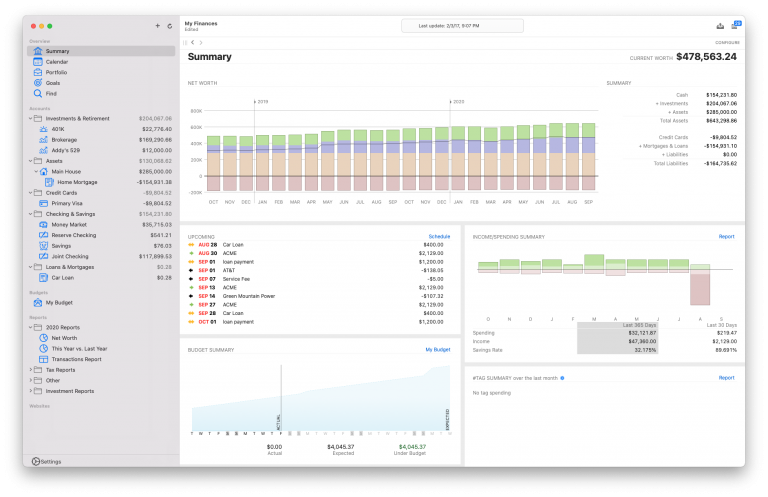The height and width of the screenshot is (497, 768).
Task: Open the Schedule link in Upcoming
Action: (x=439, y=237)
